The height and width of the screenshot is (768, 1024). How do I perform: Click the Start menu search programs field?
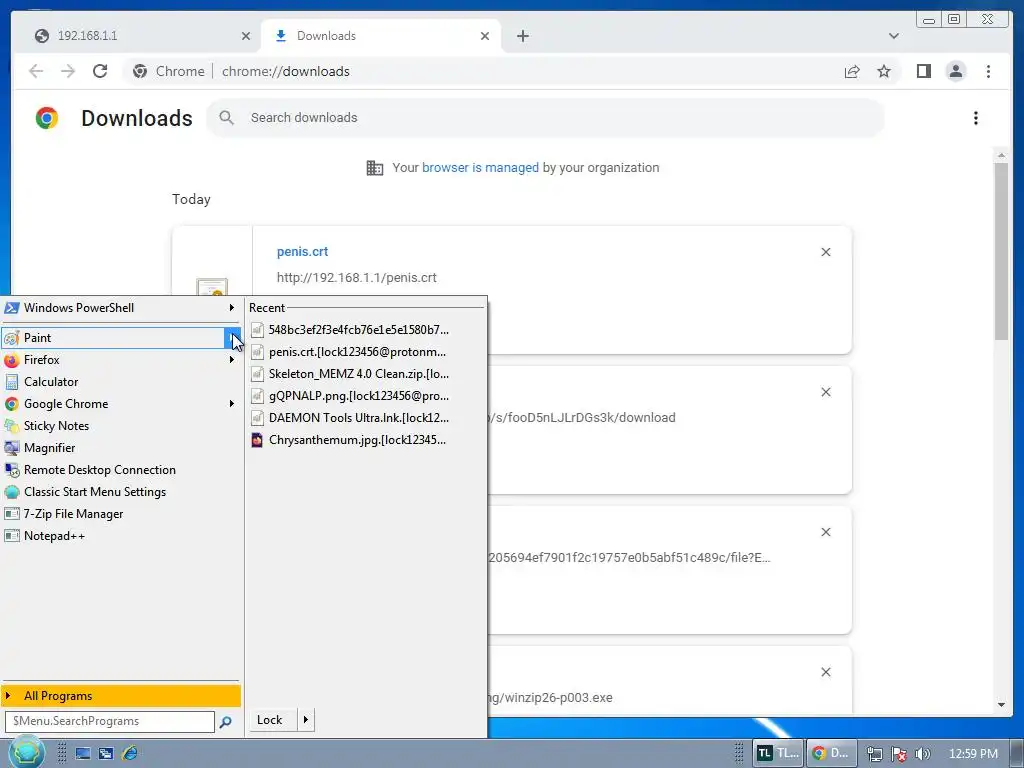[110, 721]
